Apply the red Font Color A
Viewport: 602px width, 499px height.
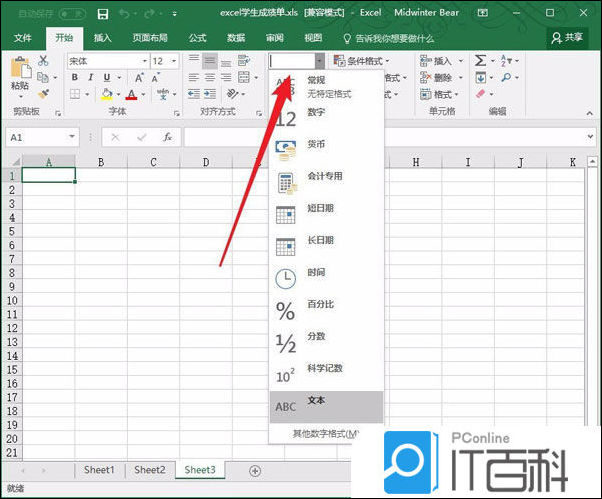pos(131,94)
